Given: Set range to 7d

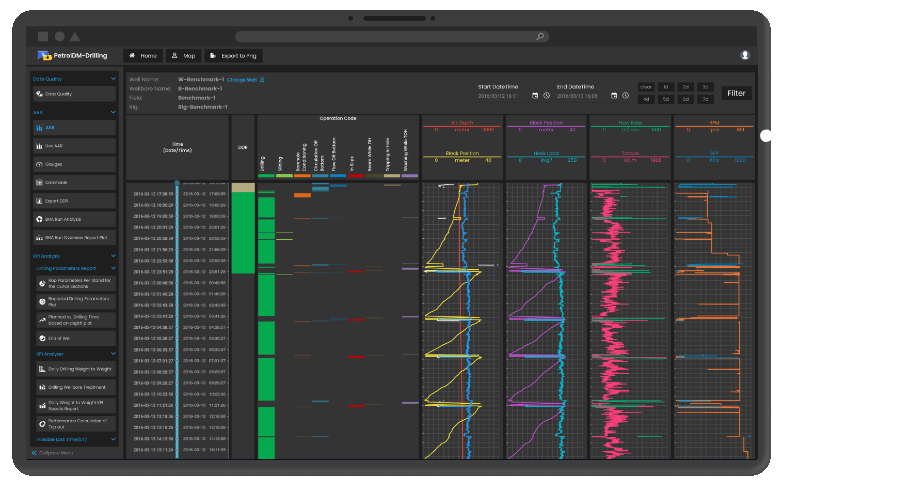Looking at the screenshot, I should coord(705,99).
